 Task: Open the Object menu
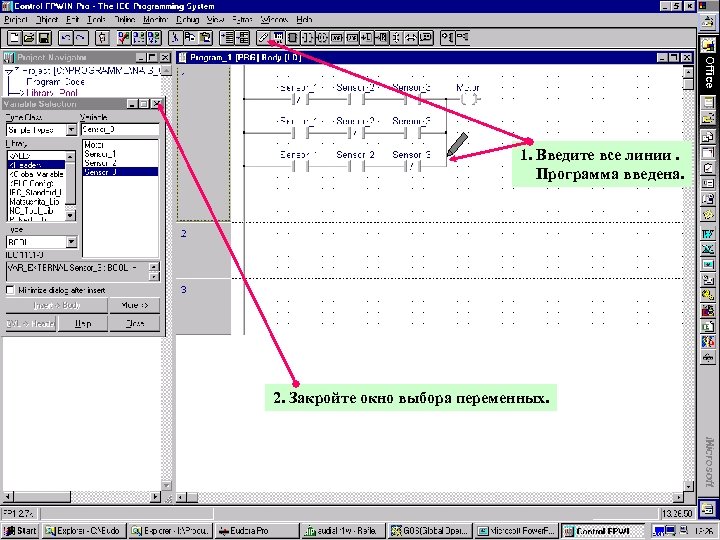(46, 20)
